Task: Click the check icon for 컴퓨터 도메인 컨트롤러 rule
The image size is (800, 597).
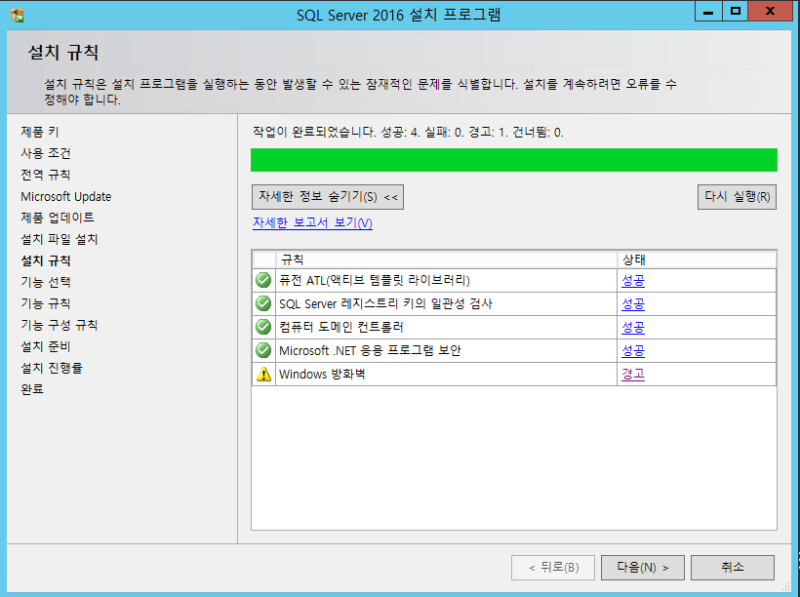Action: pyautogui.click(x=263, y=327)
